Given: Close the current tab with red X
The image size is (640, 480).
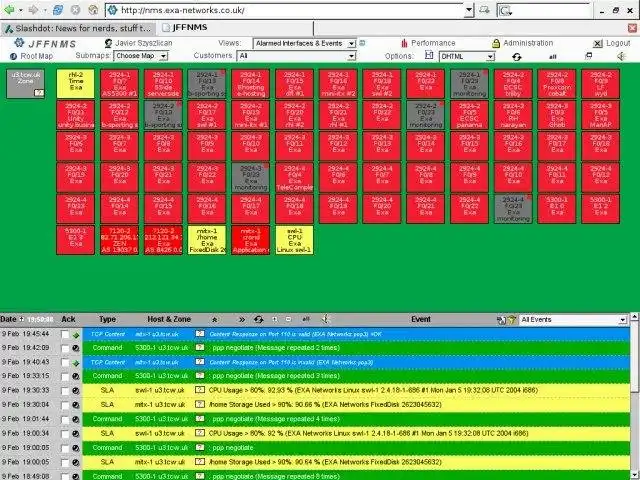Looking at the screenshot, I should (x=632, y=28).
